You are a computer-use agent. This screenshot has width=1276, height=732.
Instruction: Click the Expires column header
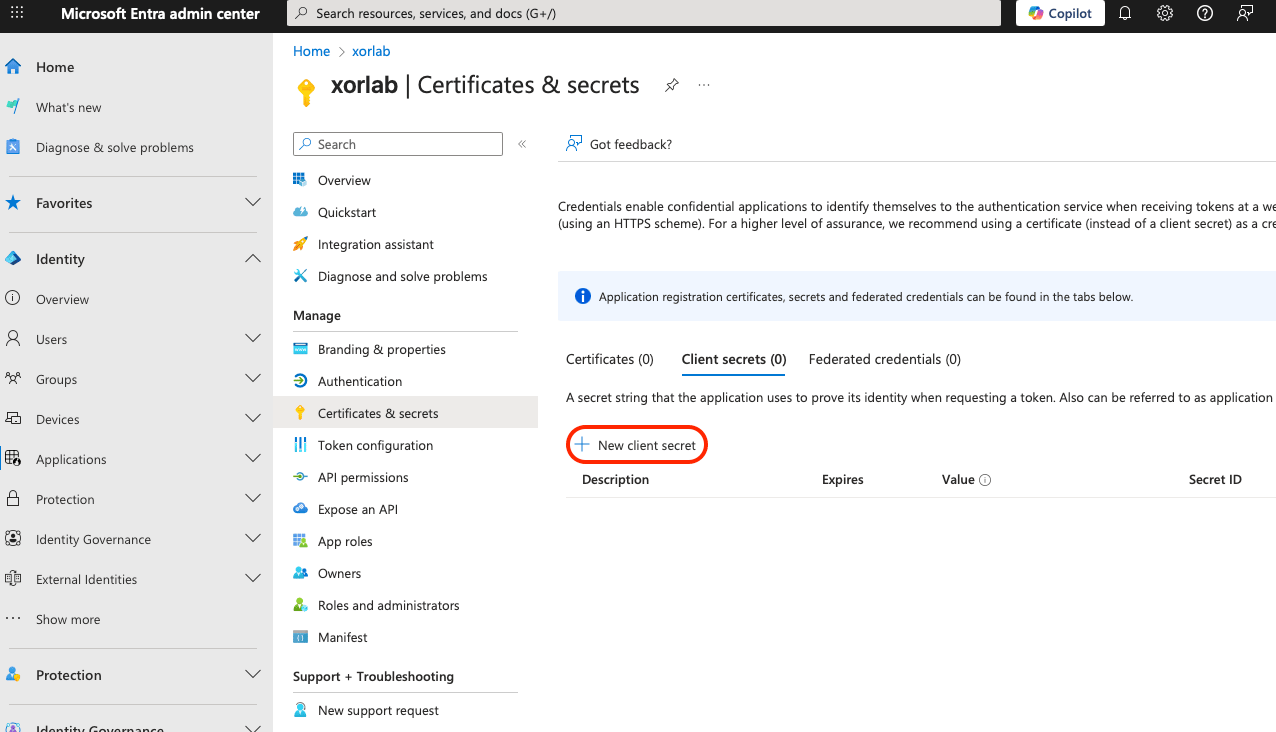coord(843,480)
